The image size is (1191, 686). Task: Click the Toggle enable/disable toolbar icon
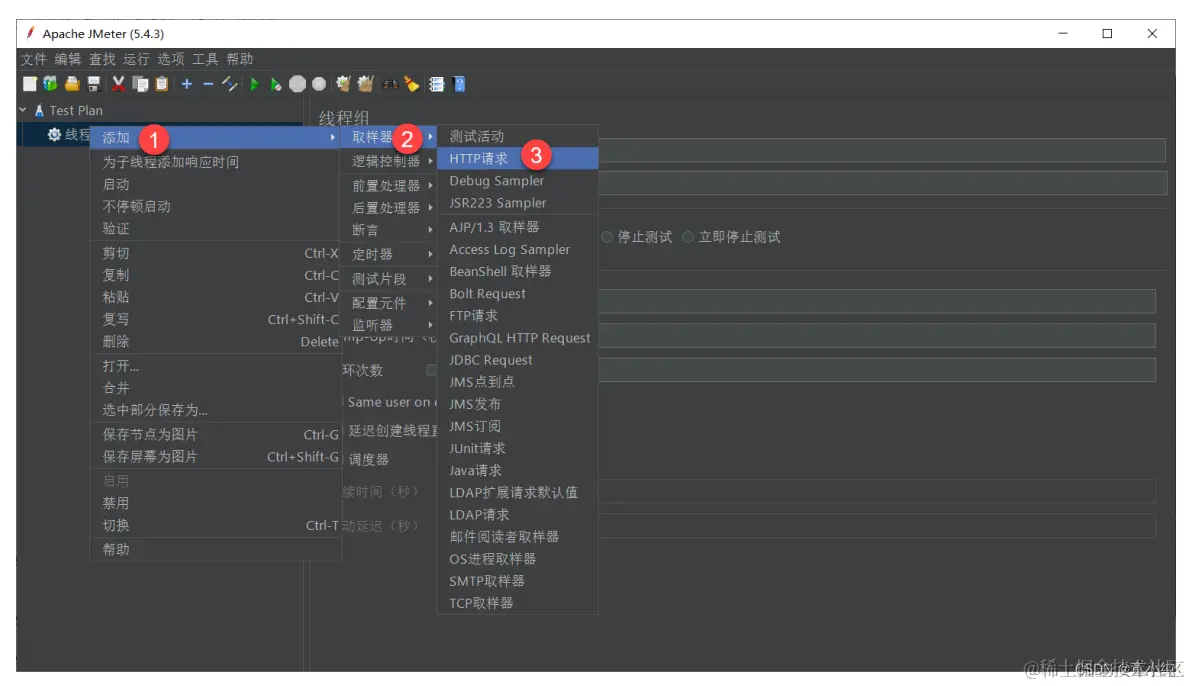pos(229,84)
